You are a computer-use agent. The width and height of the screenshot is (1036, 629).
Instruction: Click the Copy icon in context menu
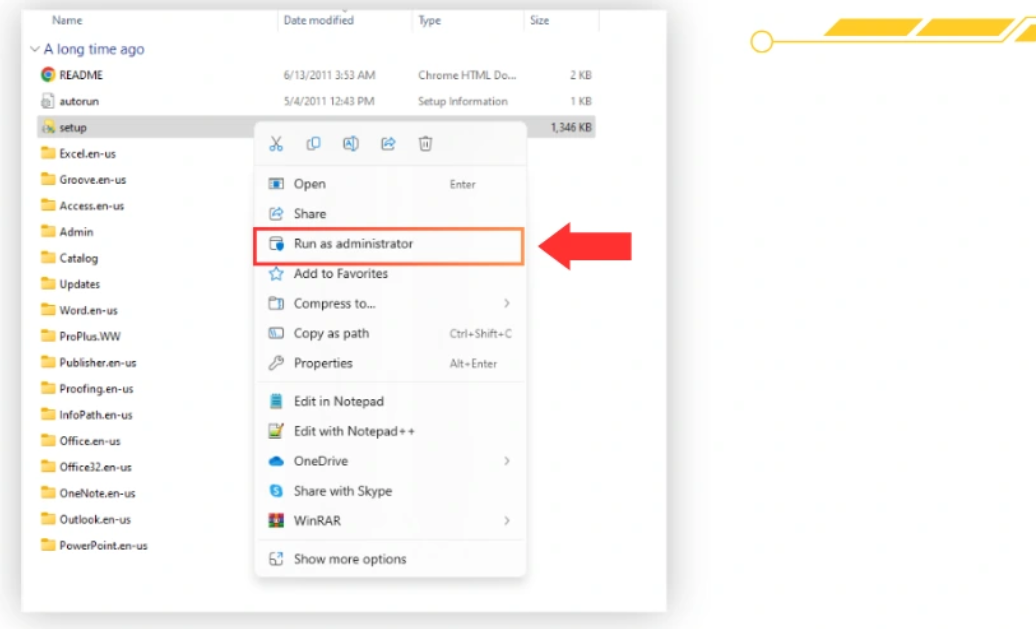tap(313, 144)
